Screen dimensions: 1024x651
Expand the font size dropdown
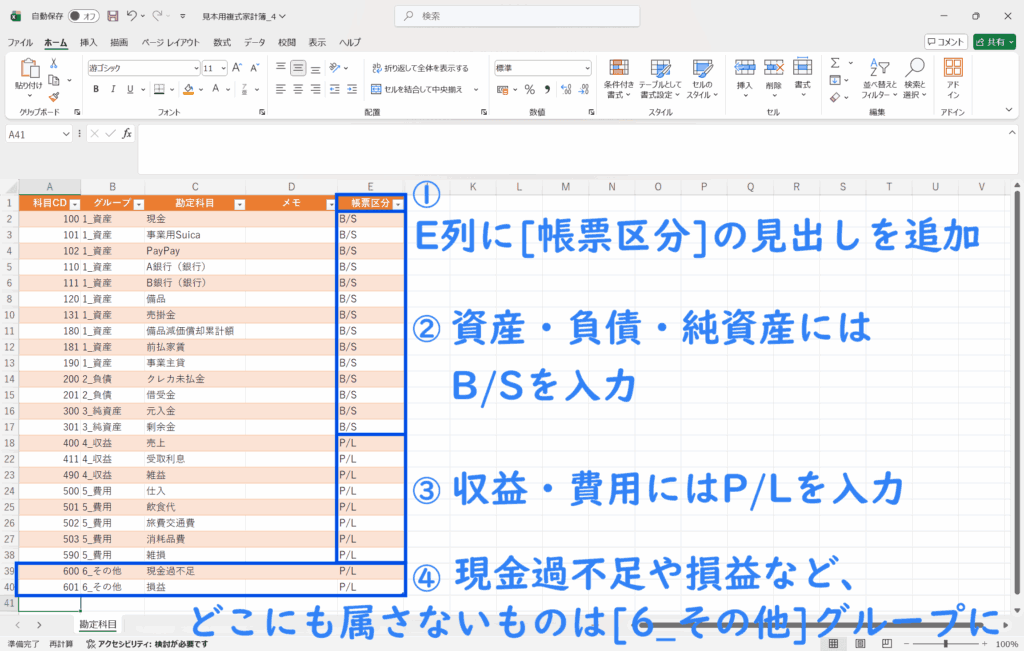(223, 69)
